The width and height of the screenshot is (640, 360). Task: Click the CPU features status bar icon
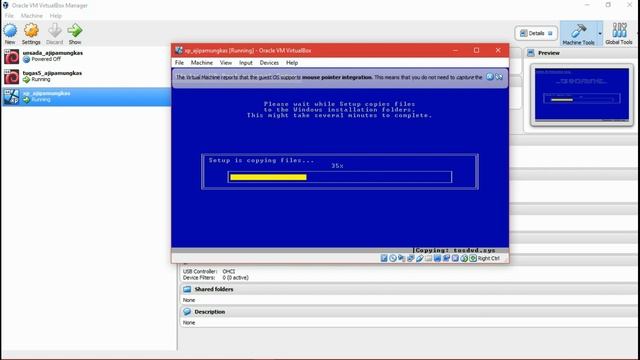[455, 258]
